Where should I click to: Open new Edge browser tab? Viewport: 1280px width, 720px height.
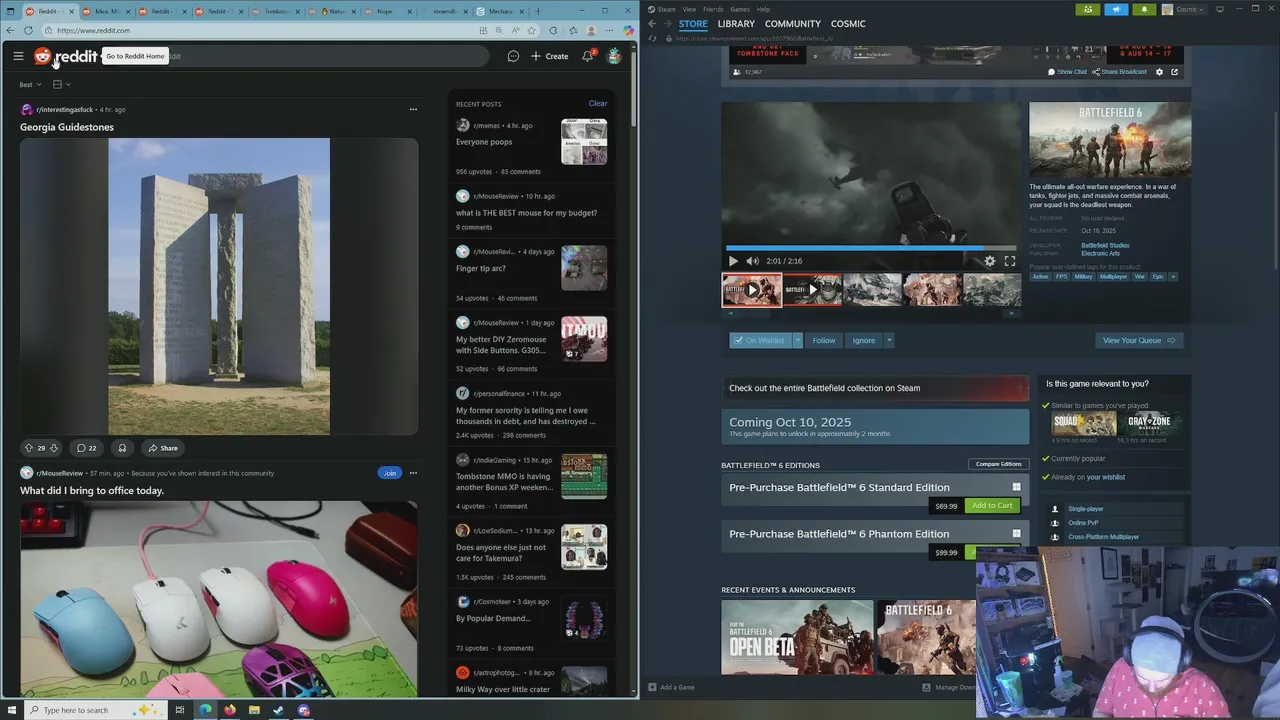(x=538, y=11)
